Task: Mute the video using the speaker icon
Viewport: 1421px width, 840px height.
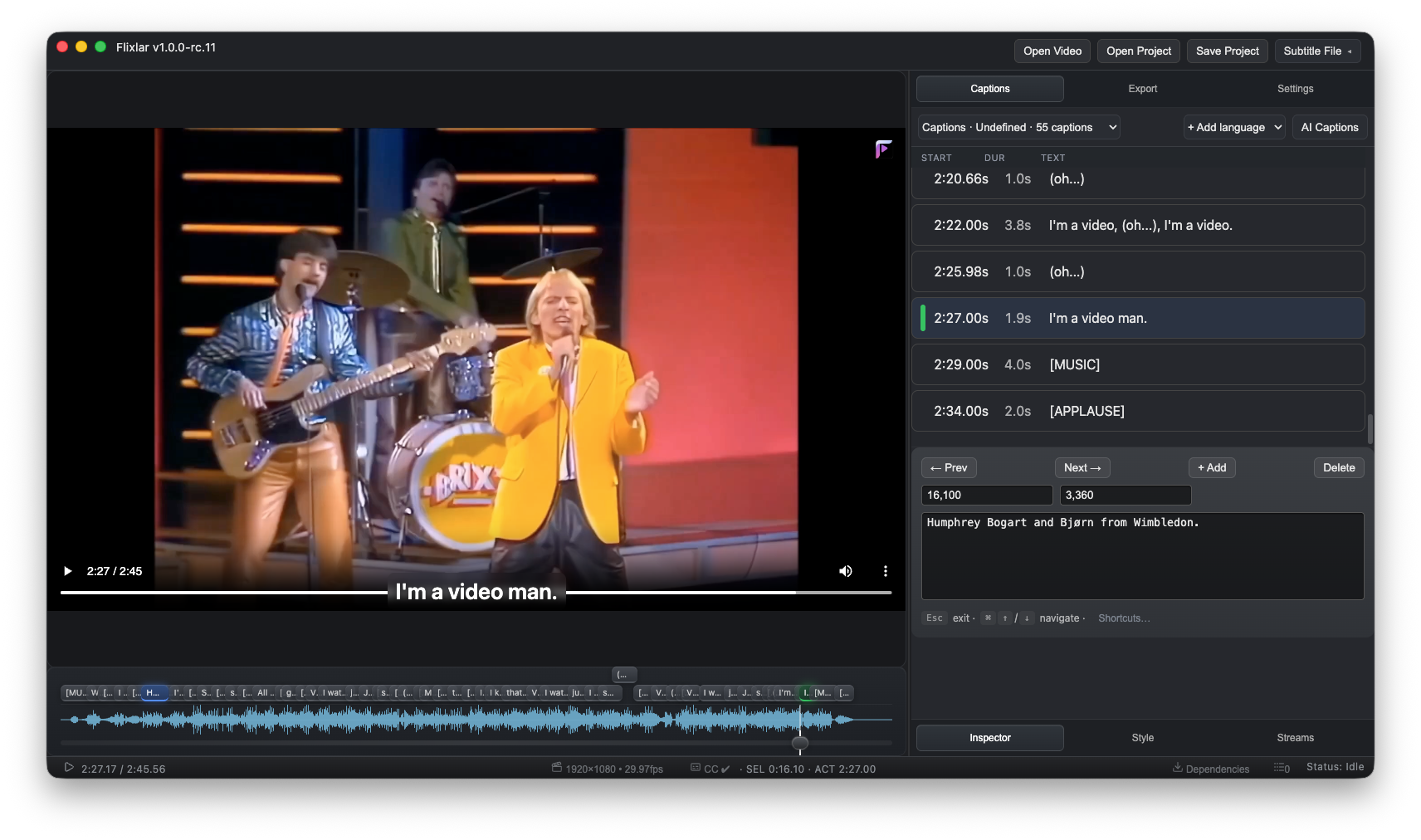Action: tap(846, 571)
